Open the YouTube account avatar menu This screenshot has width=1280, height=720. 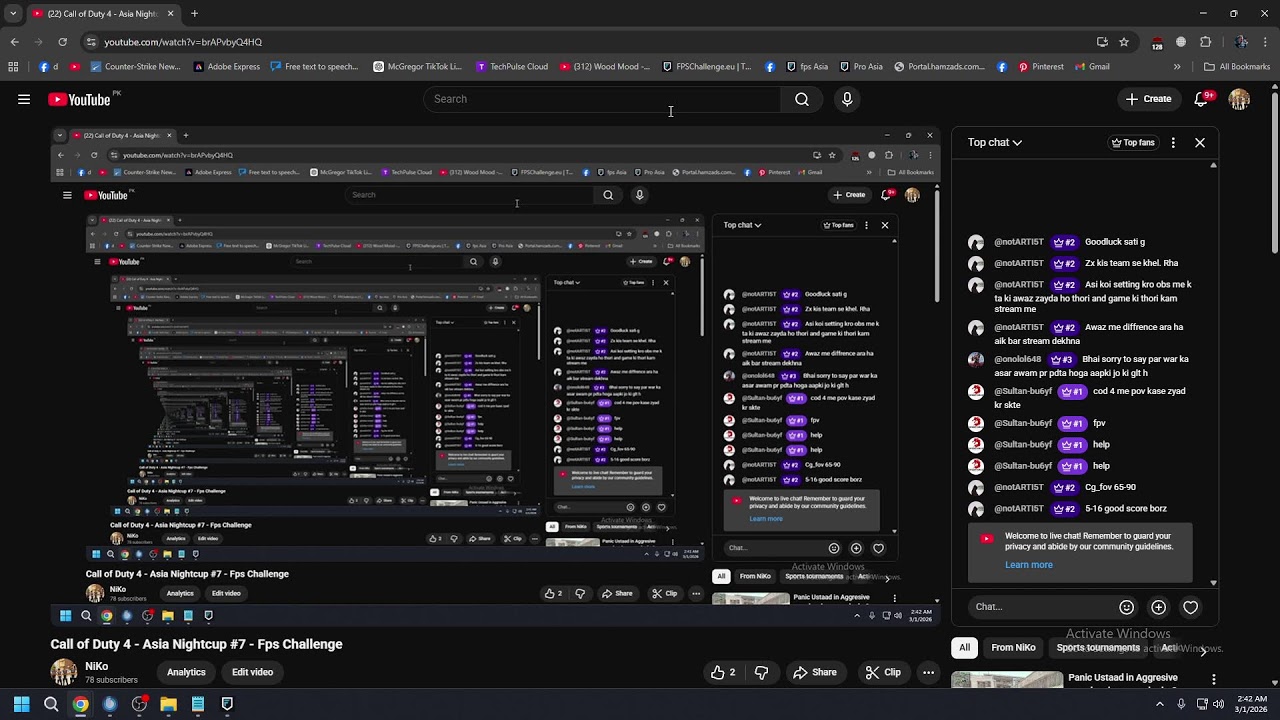tap(1239, 99)
